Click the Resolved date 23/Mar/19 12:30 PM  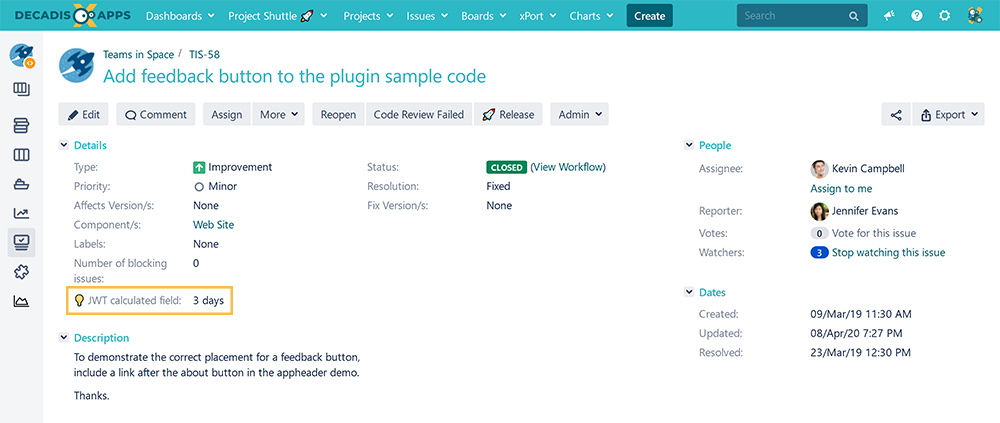coord(859,352)
